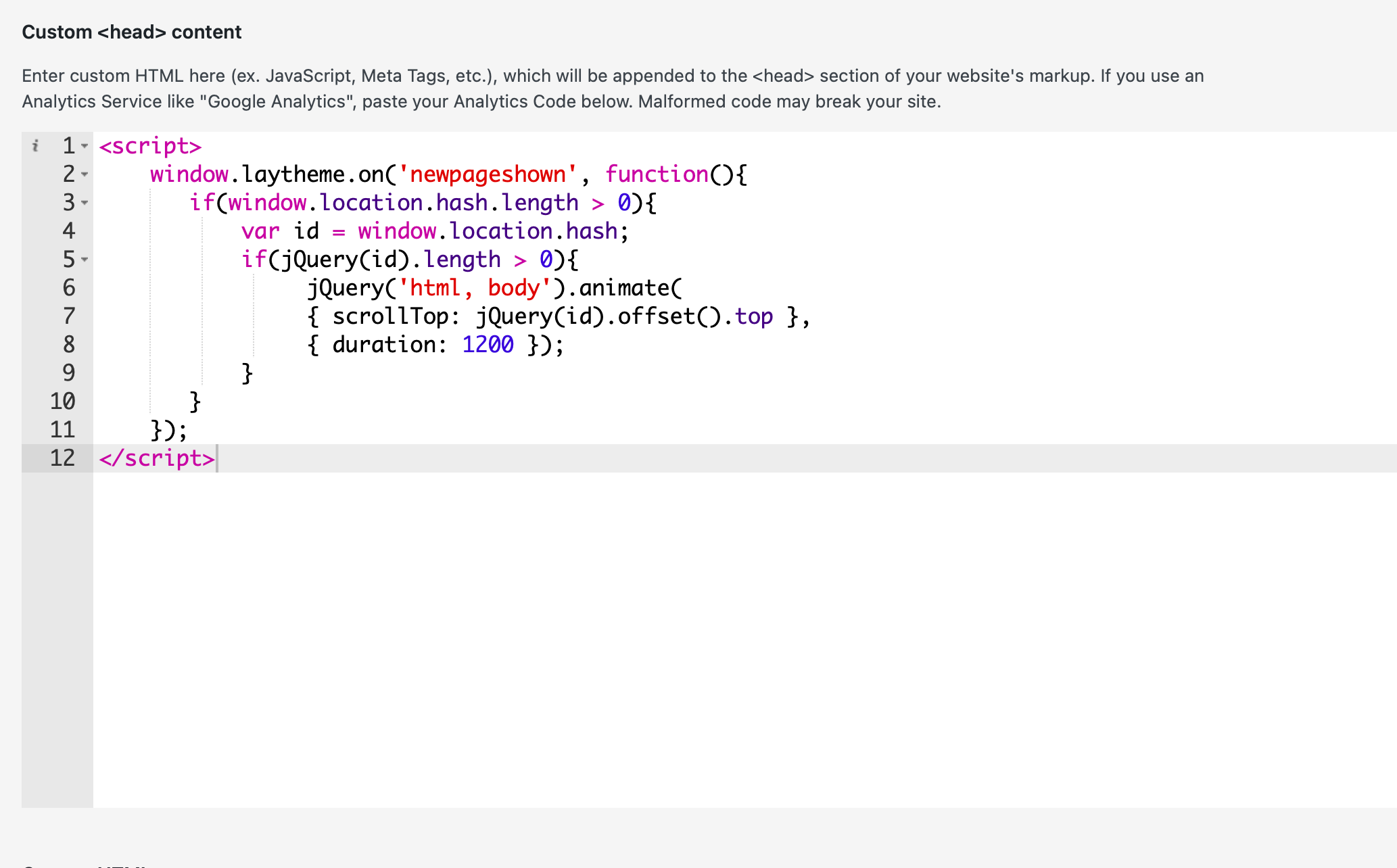Click the opening <script> tag on line 1
This screenshot has width=1397, height=868.
click(150, 146)
